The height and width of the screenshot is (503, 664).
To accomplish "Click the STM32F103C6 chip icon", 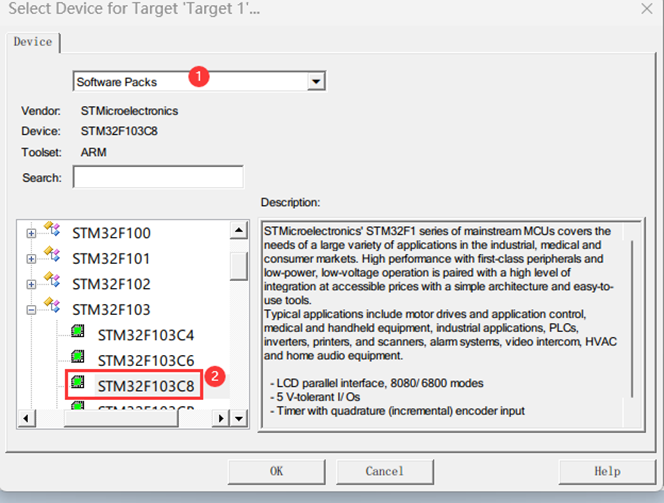I will [77, 357].
